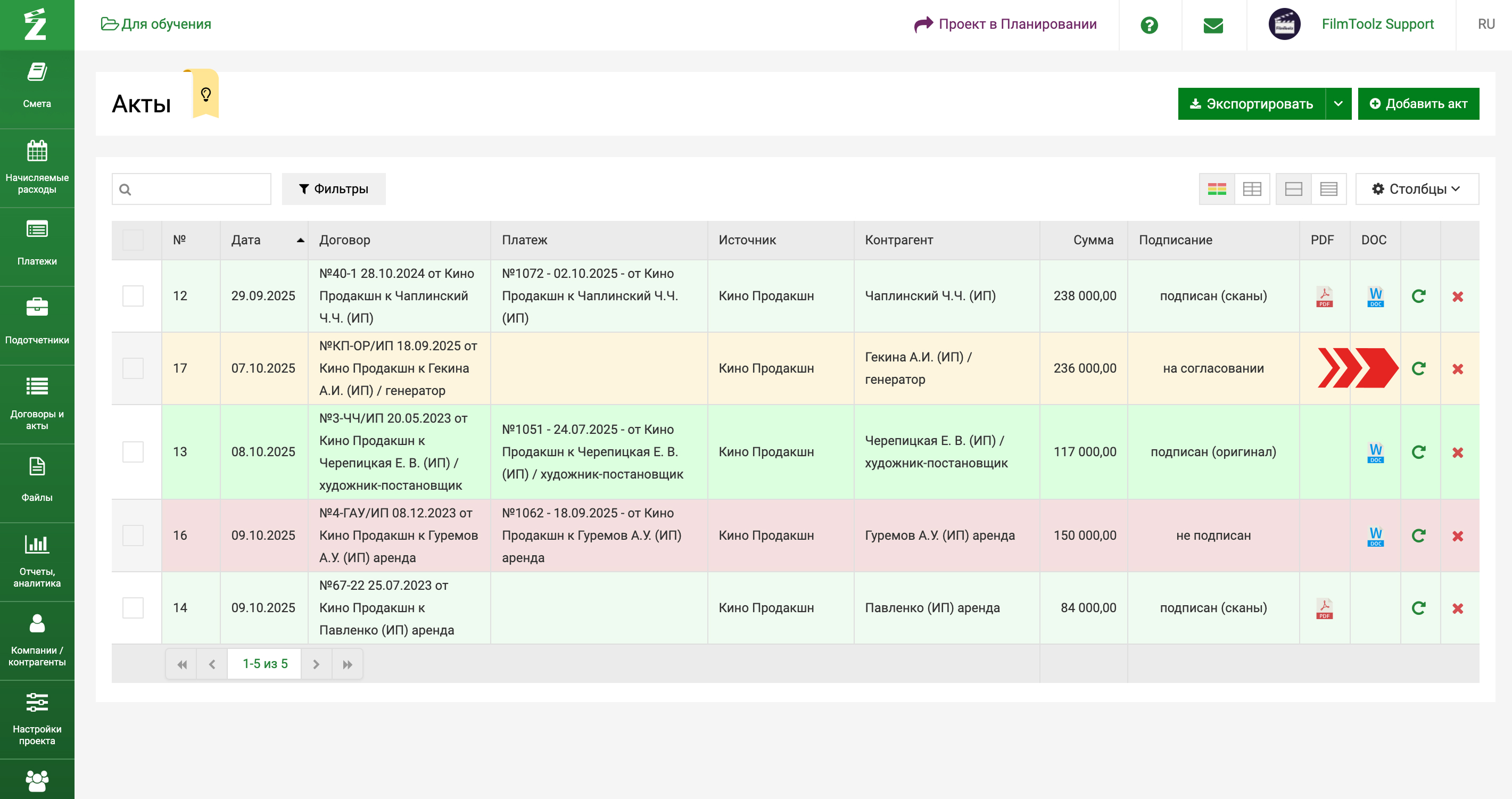Click the lightbulb hint bookmark
This screenshot has width=1512, height=799.
[x=205, y=94]
